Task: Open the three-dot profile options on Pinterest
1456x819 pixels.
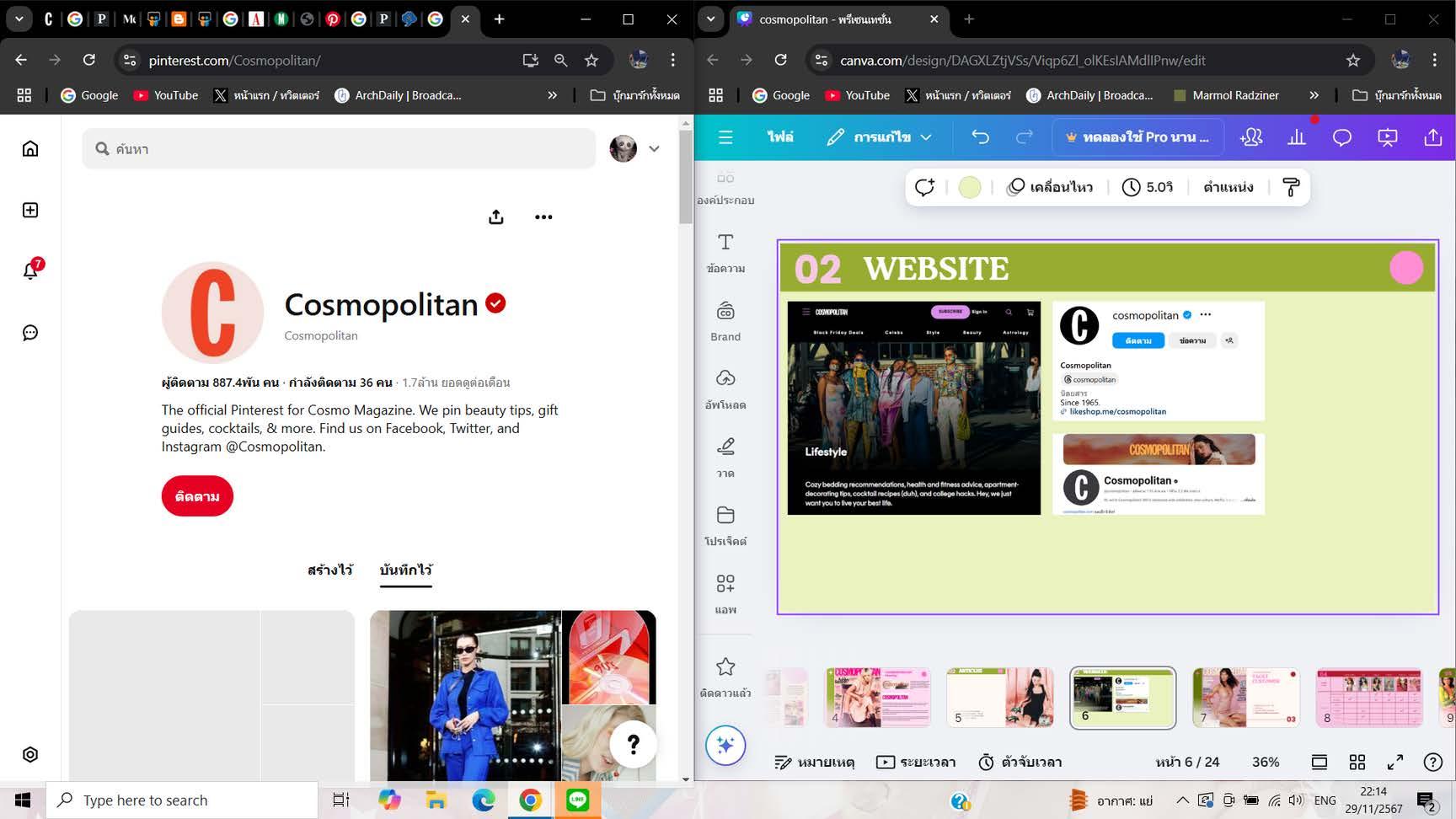Action: (543, 217)
